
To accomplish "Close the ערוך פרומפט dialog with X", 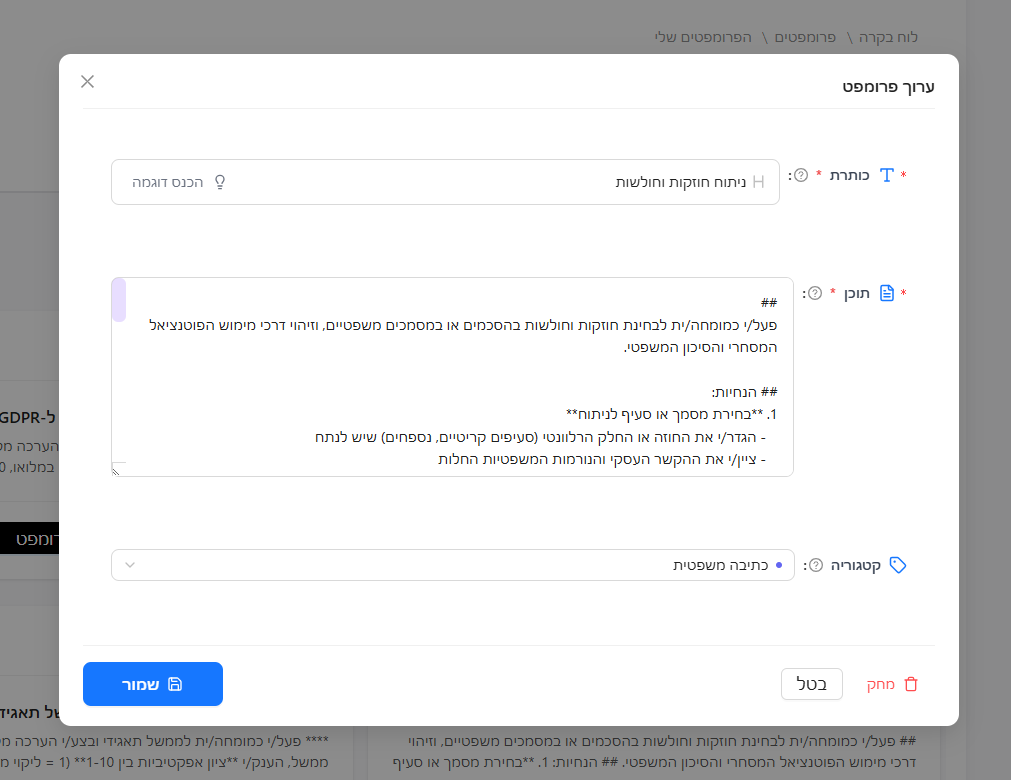I will (88, 82).
